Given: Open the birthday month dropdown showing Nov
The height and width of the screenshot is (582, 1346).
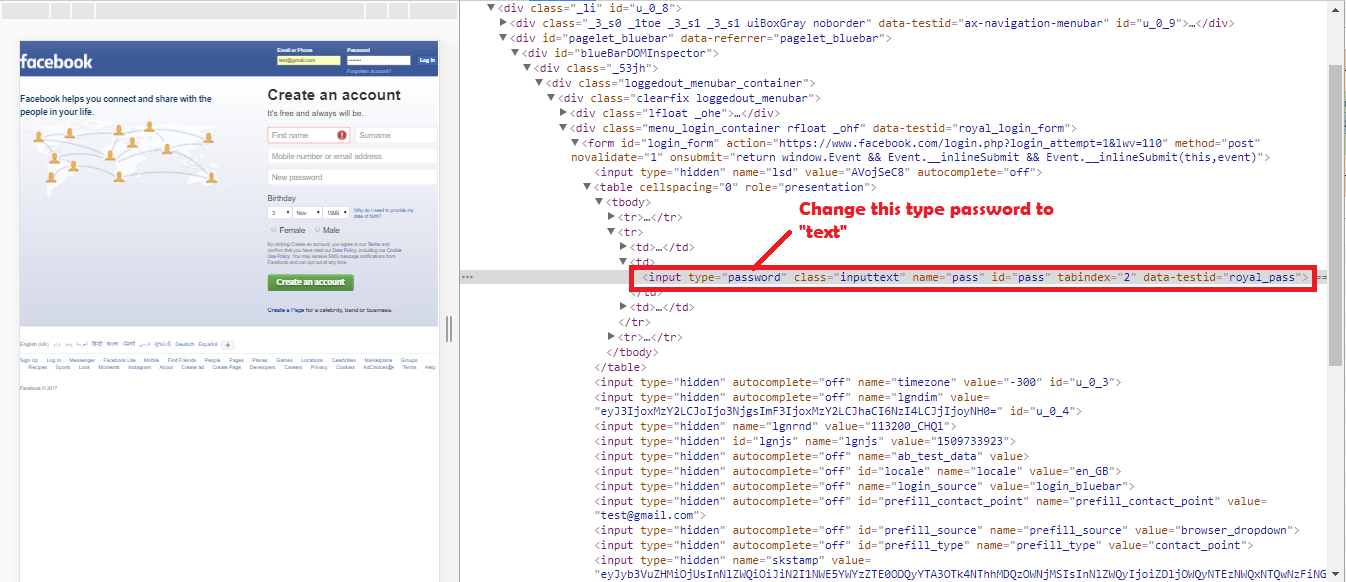Looking at the screenshot, I should coord(306,212).
